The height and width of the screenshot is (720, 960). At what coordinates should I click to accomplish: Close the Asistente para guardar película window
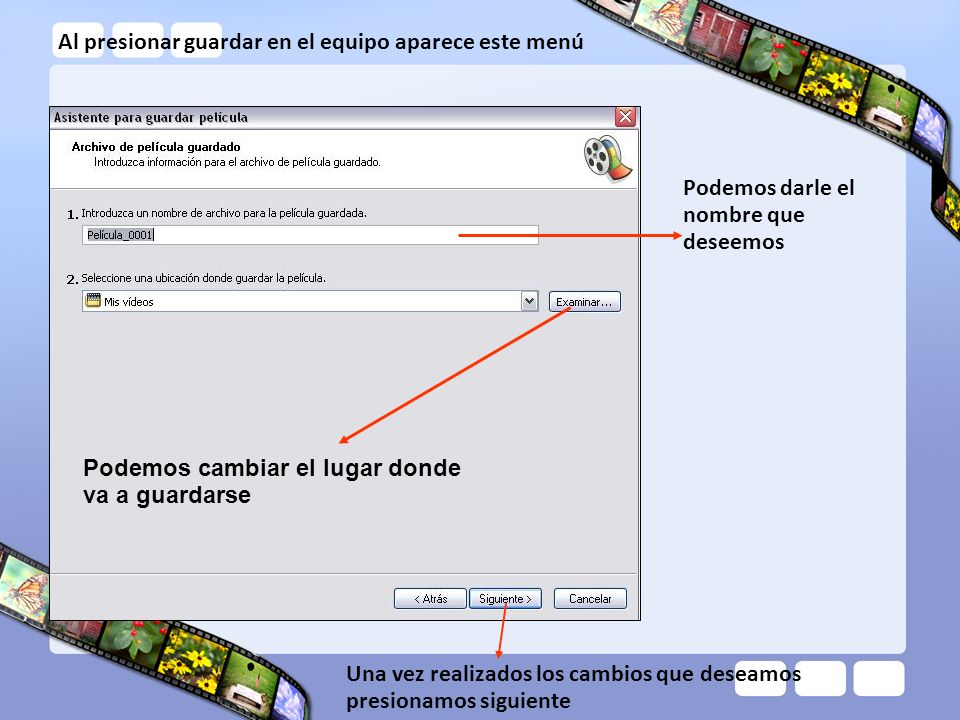pyautogui.click(x=625, y=117)
